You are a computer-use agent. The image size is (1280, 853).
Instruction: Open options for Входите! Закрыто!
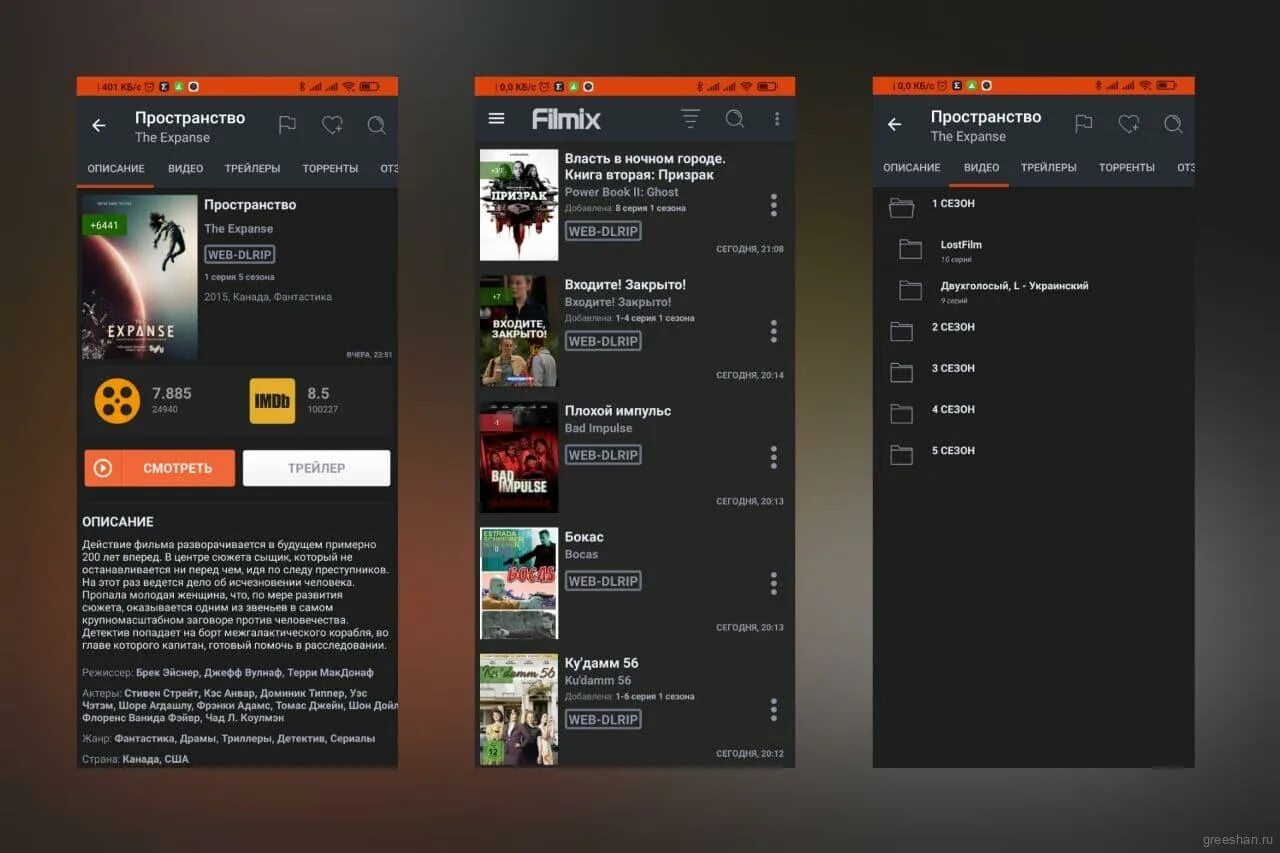pos(773,332)
